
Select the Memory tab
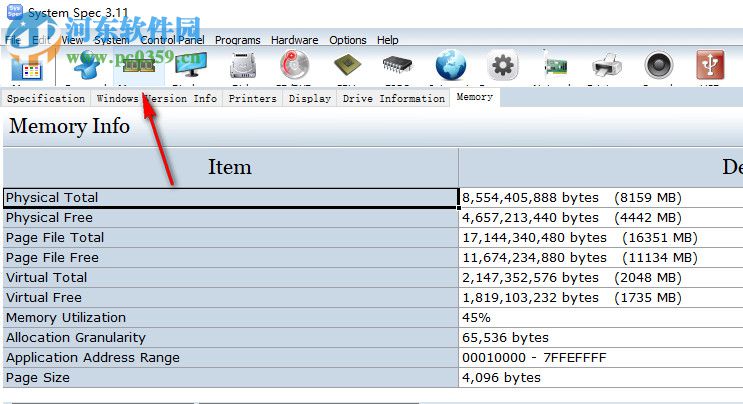point(475,97)
